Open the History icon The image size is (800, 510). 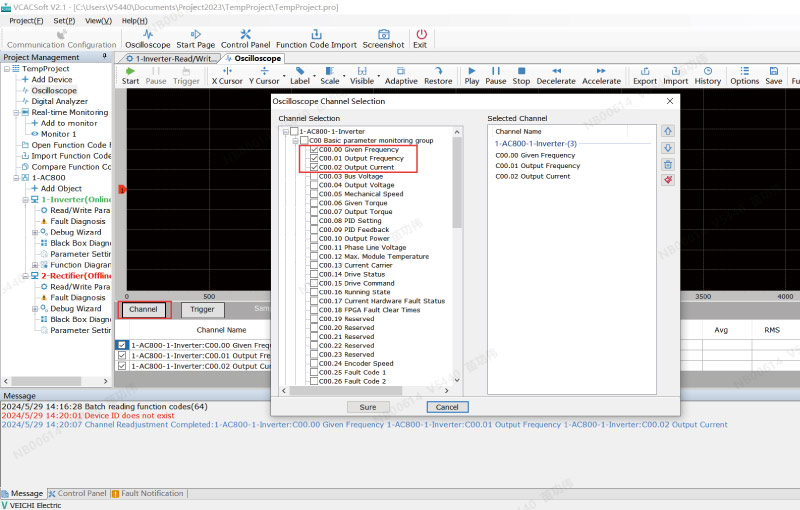(x=708, y=71)
